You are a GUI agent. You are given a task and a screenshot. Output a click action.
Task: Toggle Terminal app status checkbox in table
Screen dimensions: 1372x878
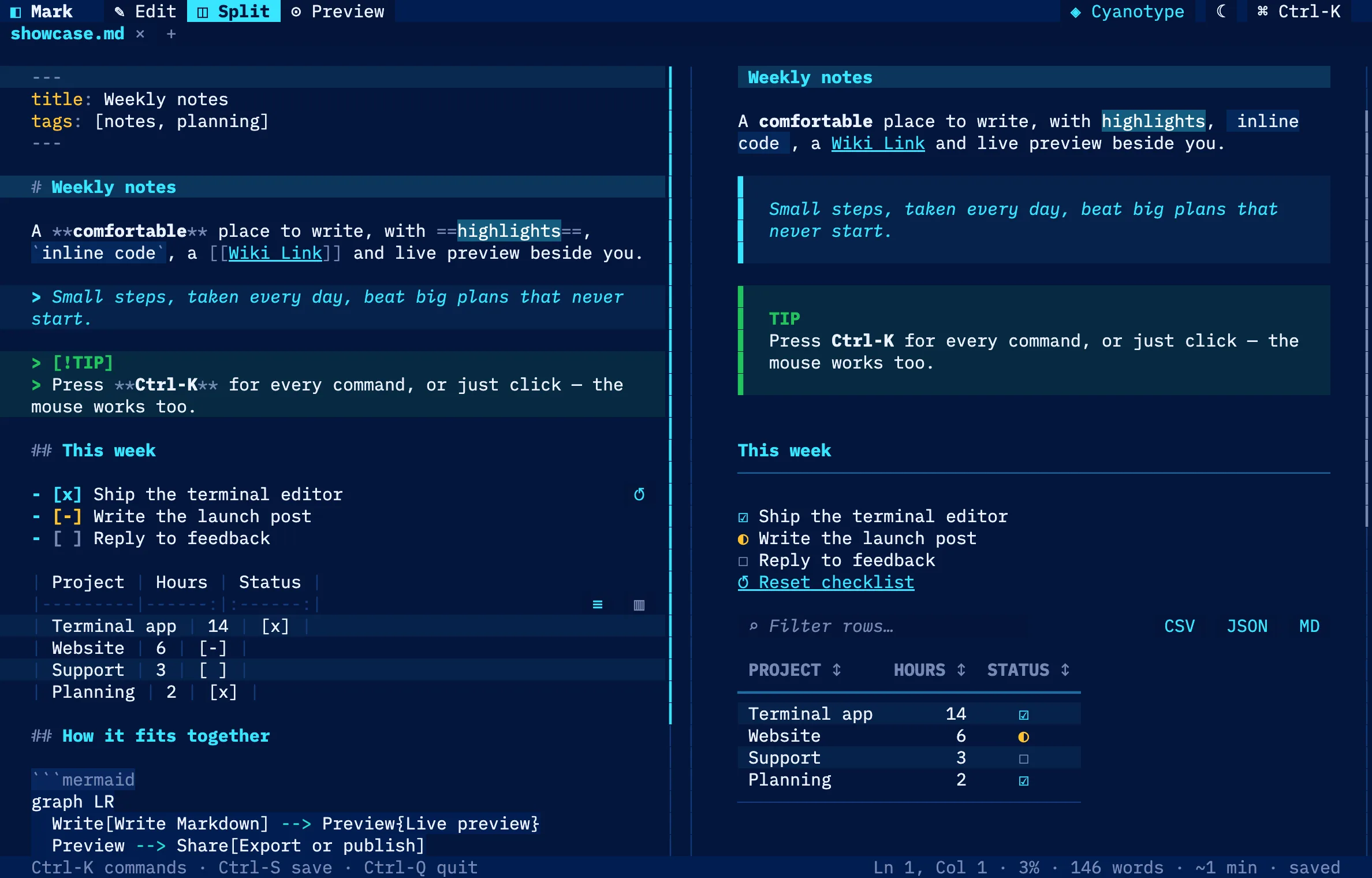pos(1024,715)
